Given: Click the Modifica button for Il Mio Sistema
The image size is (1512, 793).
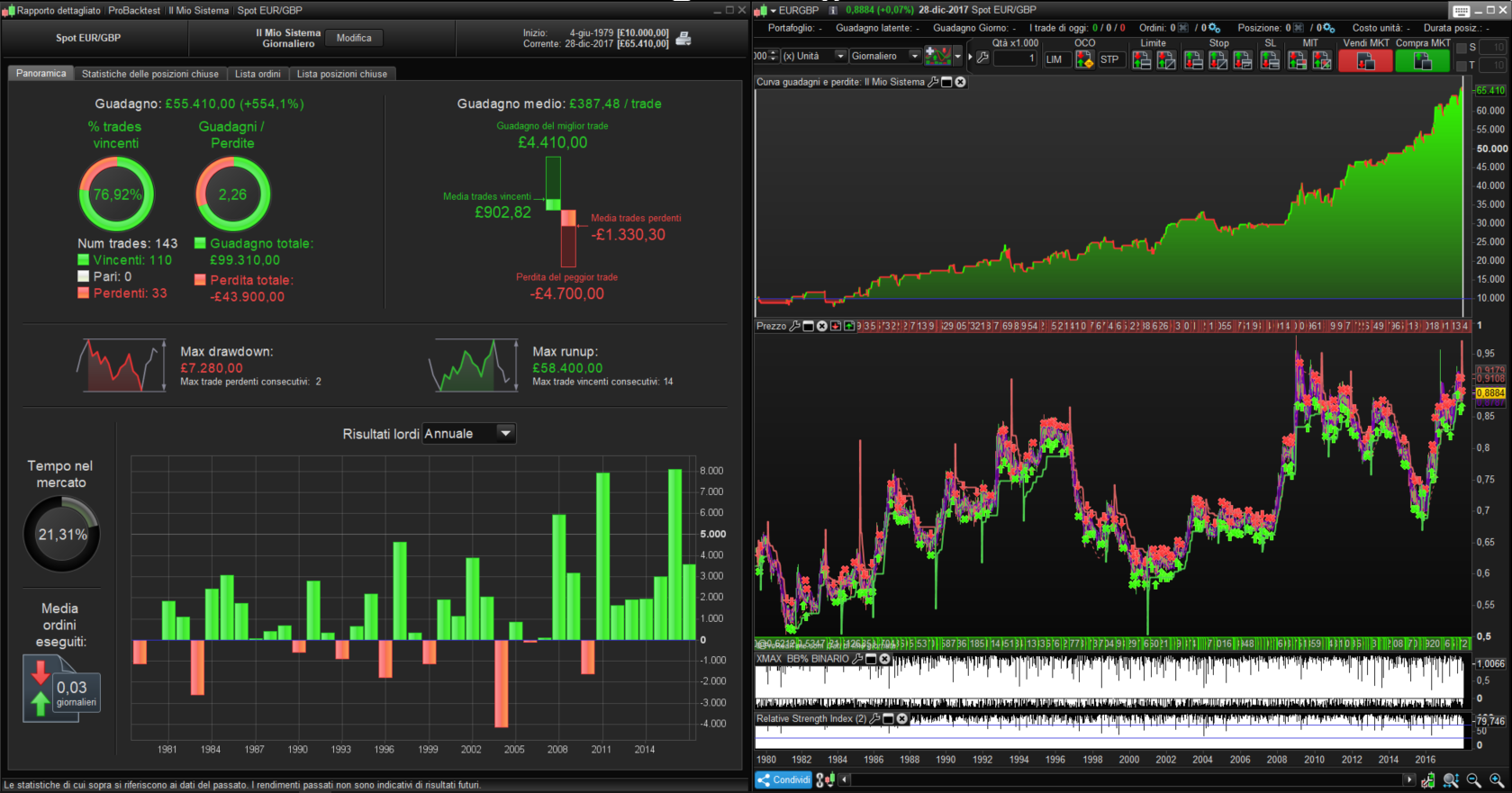Looking at the screenshot, I should pos(354,38).
